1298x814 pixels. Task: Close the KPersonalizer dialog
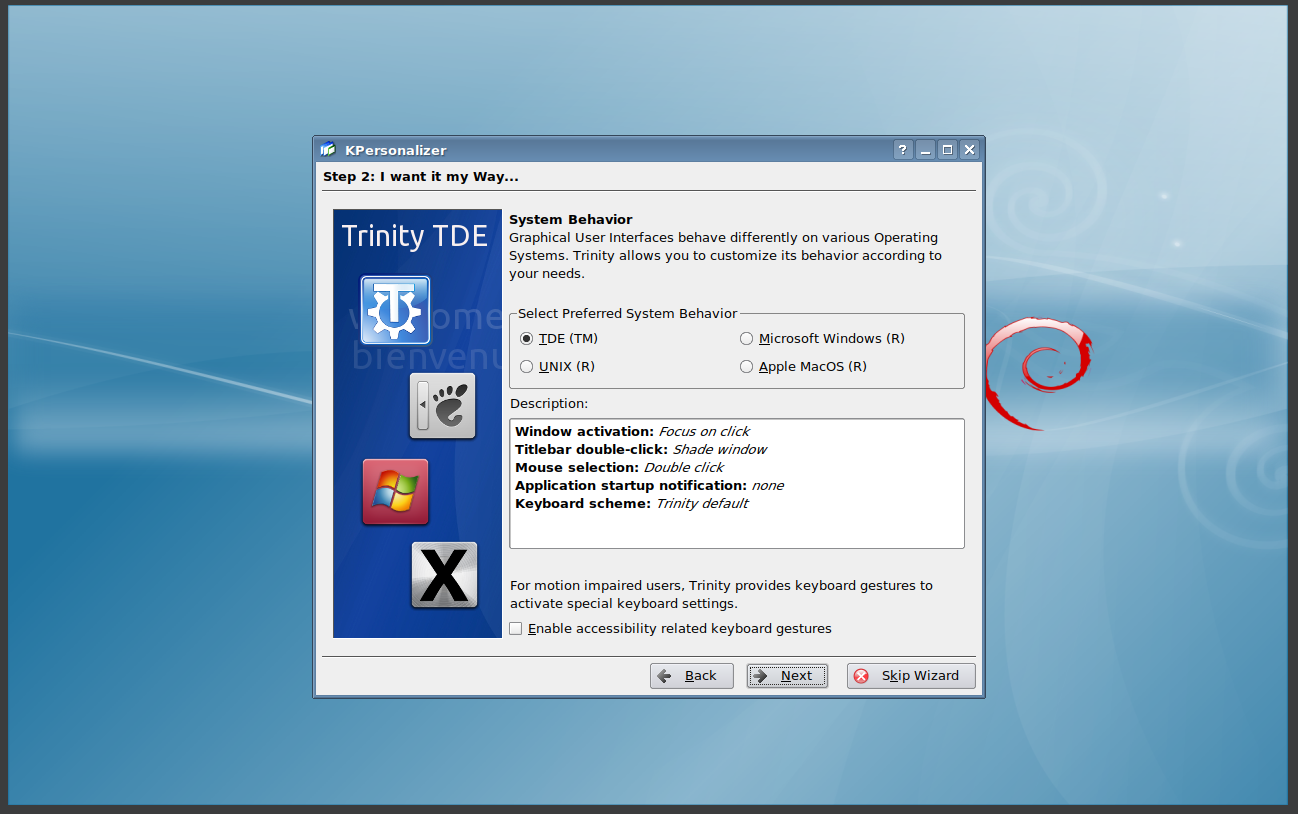[969, 150]
